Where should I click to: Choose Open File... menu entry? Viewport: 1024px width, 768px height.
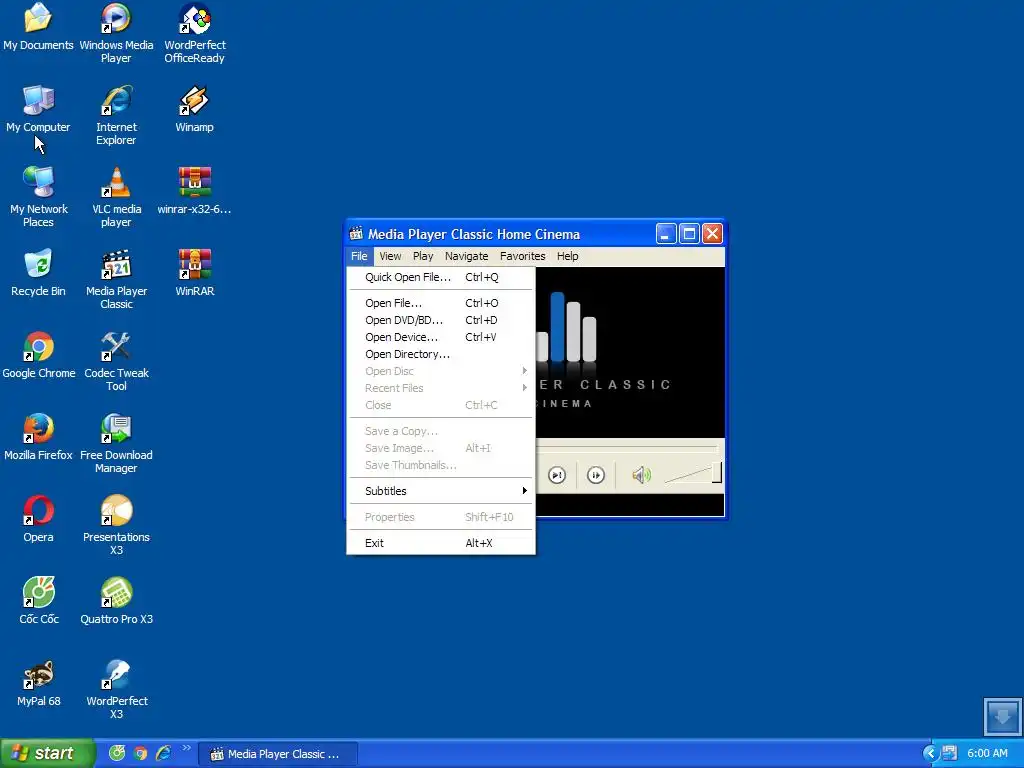coord(441,303)
